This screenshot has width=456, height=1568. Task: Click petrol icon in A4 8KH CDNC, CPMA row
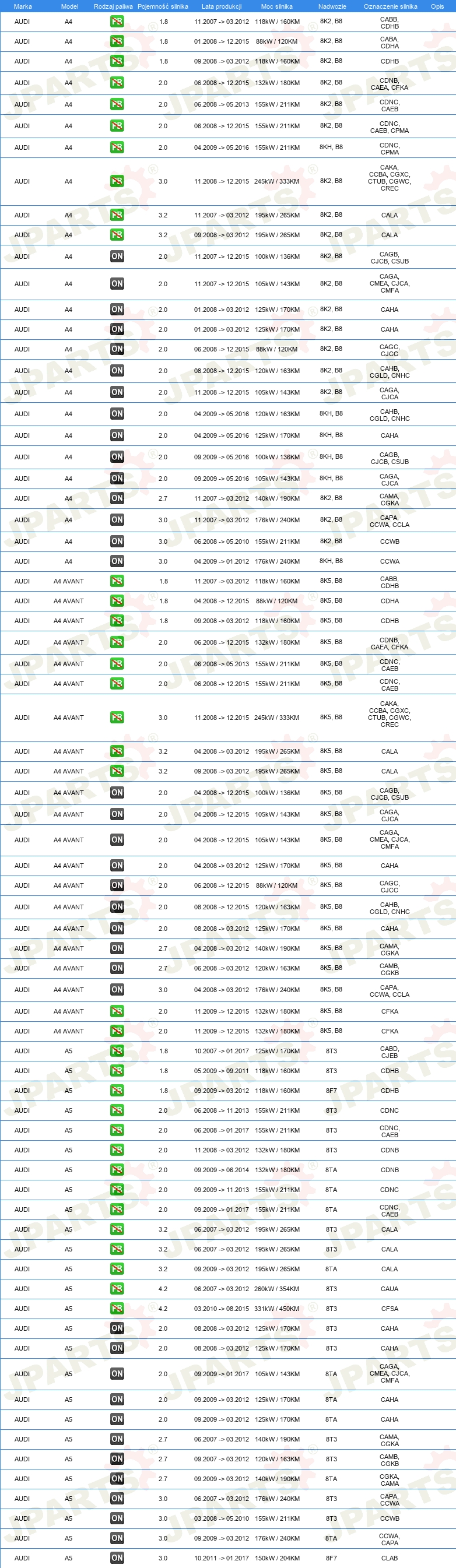tap(117, 147)
